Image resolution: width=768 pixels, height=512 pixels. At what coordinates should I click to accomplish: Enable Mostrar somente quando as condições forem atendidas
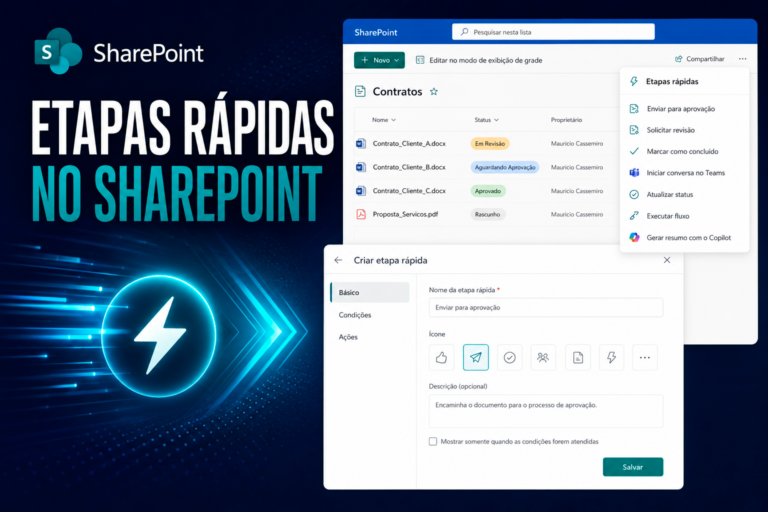click(433, 441)
